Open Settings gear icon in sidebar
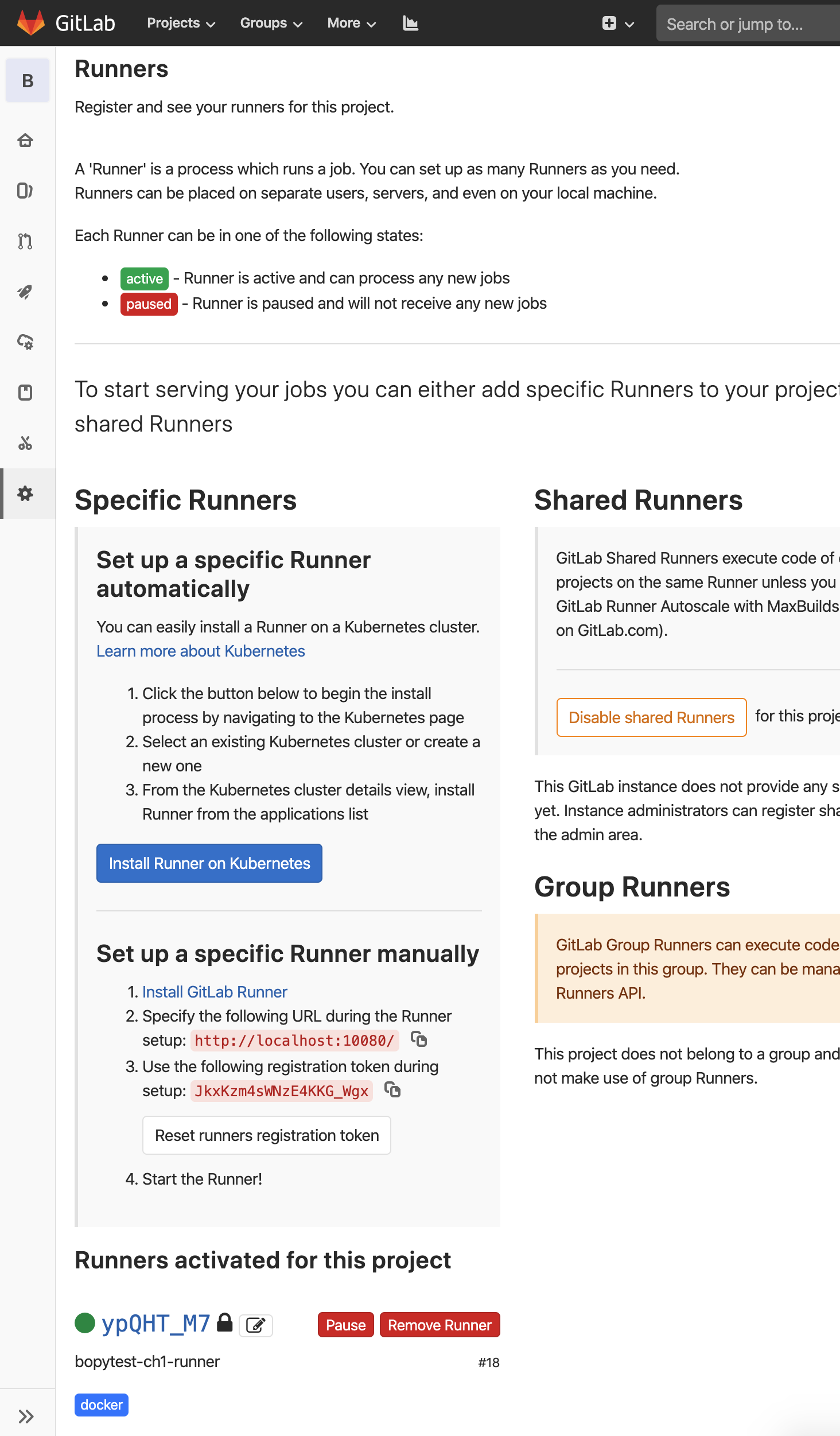Viewport: 840px width, 1436px height. (x=25, y=494)
